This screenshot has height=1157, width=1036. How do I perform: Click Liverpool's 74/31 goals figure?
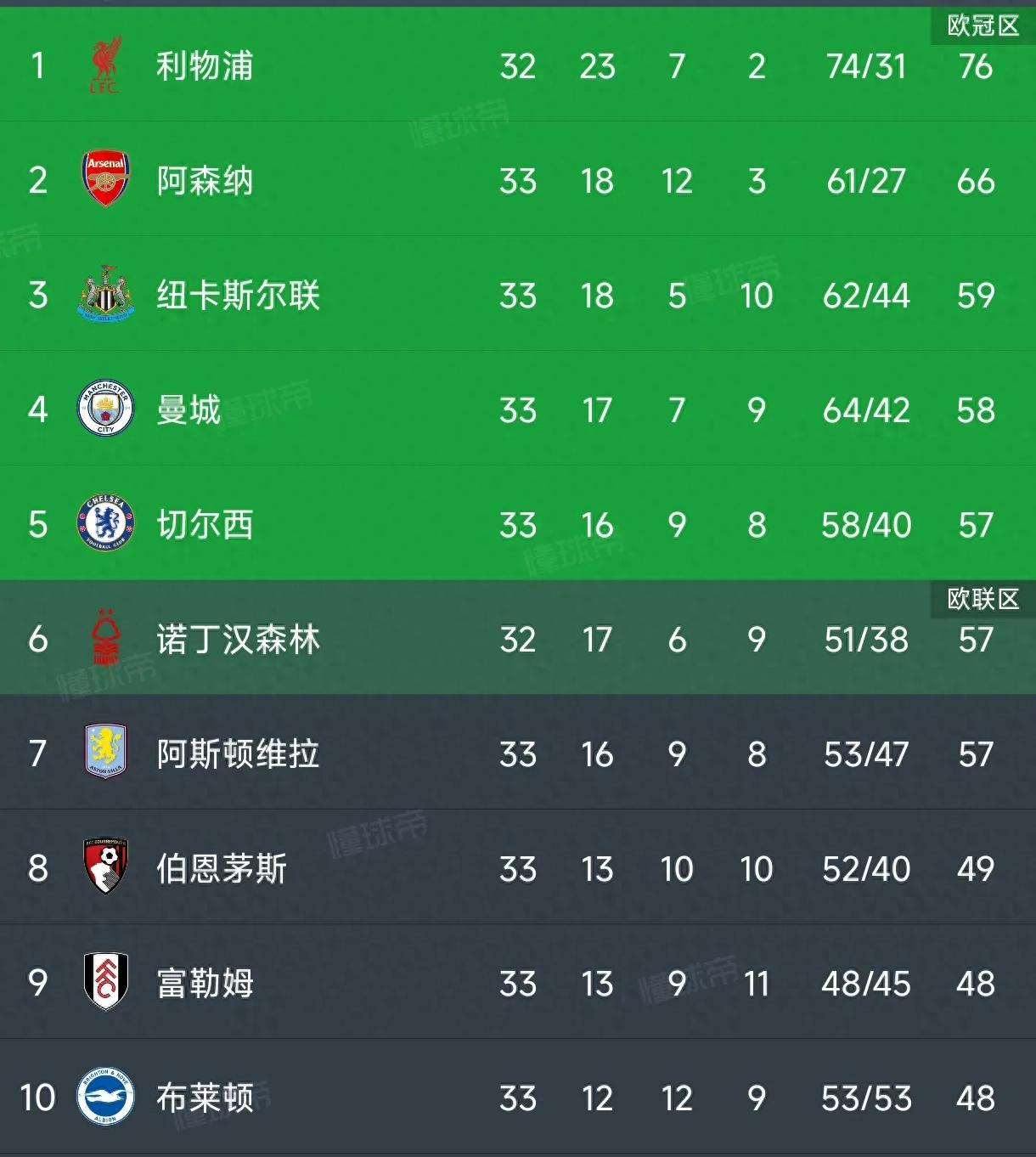point(865,66)
